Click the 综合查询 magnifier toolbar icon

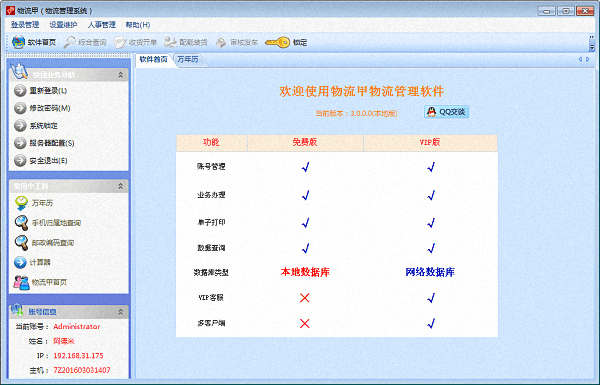69,42
